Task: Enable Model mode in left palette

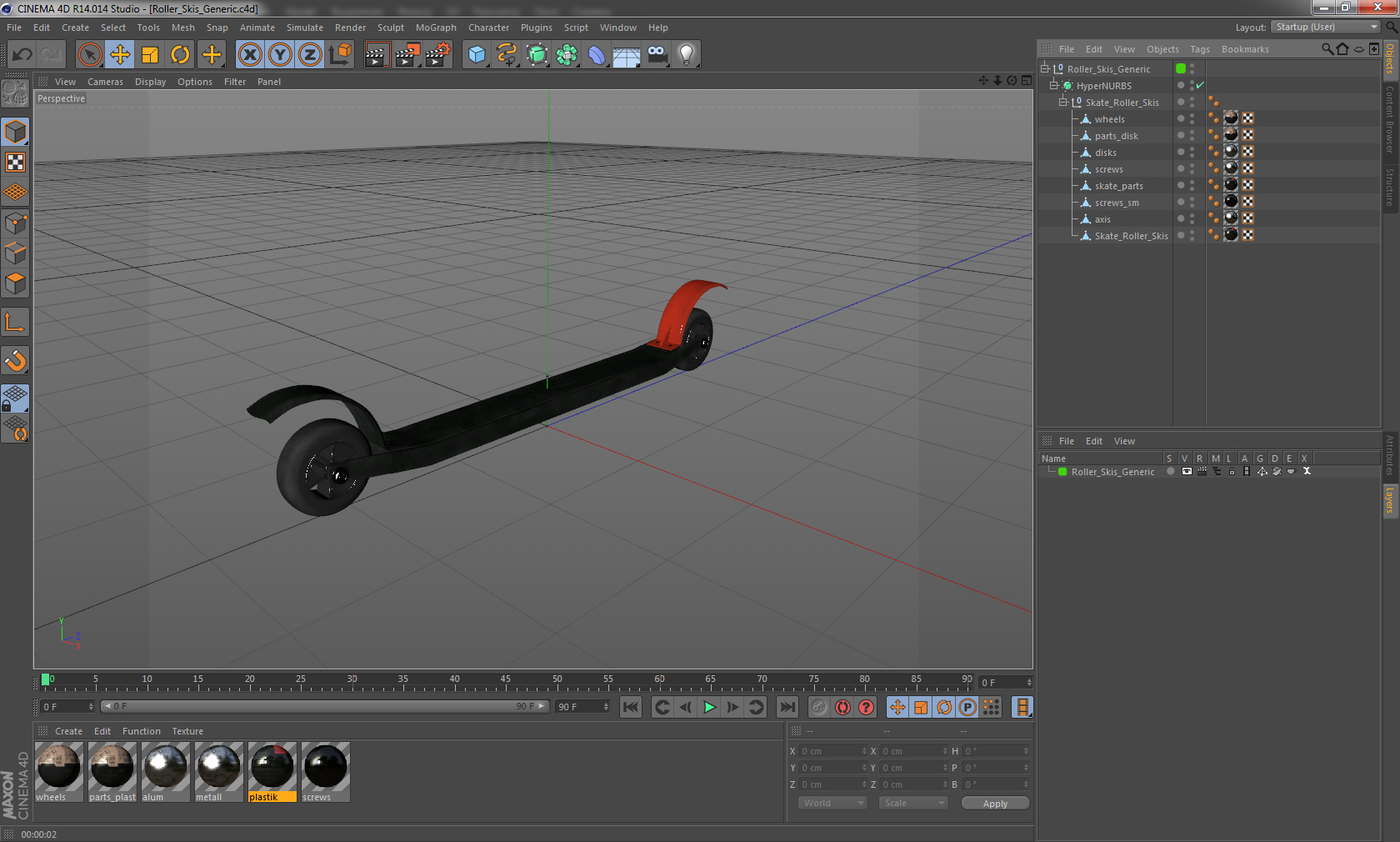Action: [15, 132]
